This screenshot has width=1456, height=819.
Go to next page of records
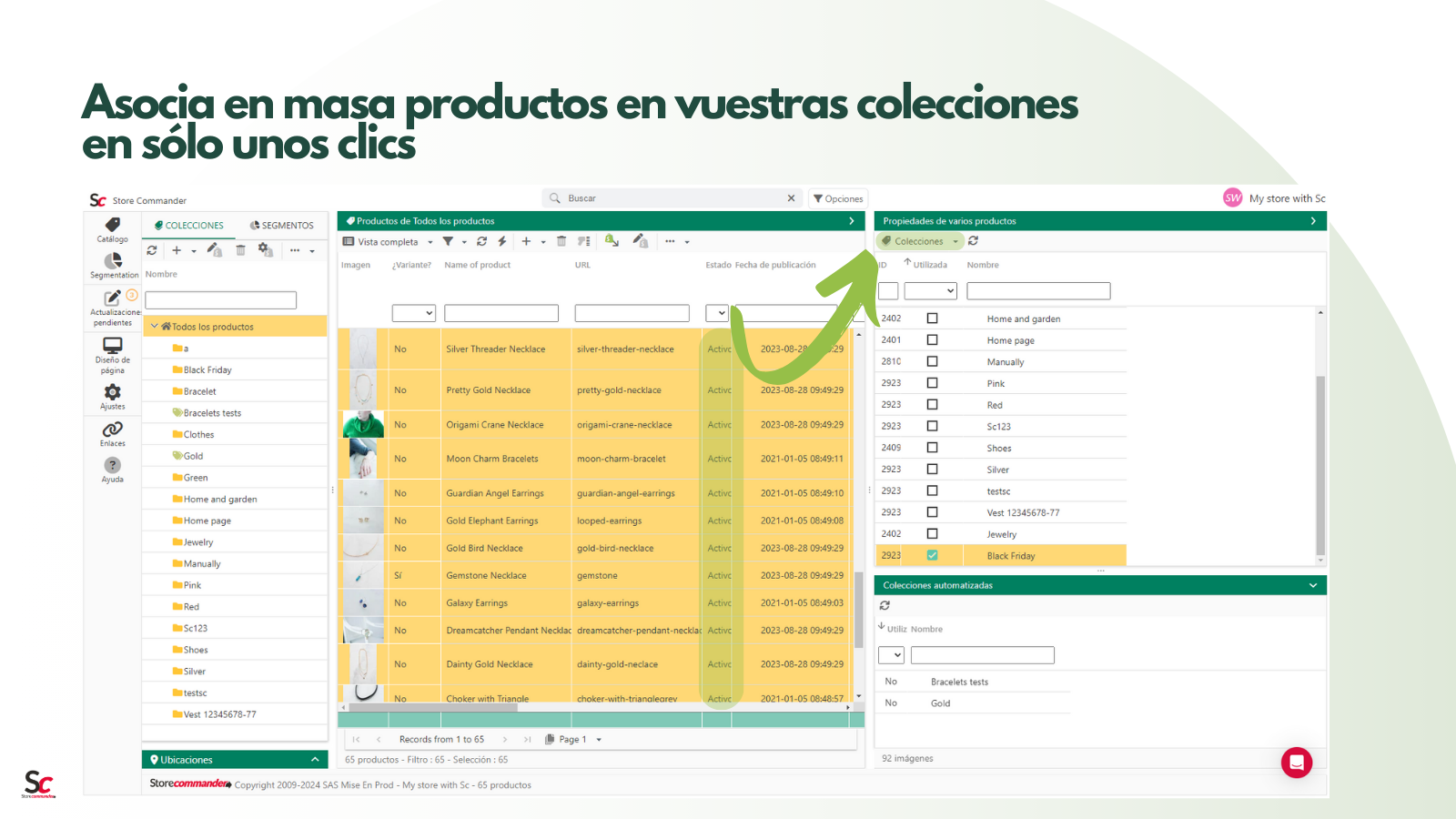point(505,740)
